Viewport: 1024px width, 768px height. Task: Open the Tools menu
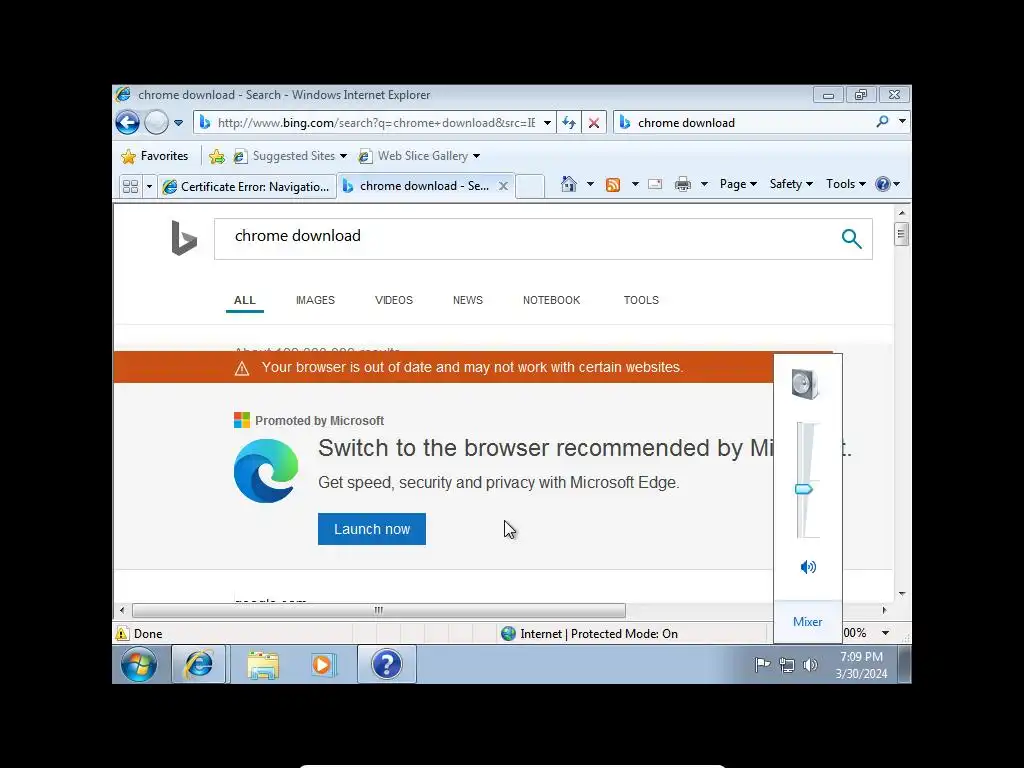tap(846, 184)
